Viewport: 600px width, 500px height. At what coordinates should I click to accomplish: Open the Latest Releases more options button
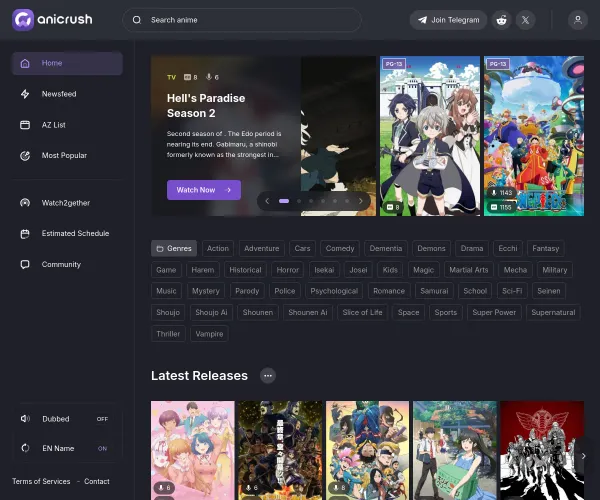267,375
